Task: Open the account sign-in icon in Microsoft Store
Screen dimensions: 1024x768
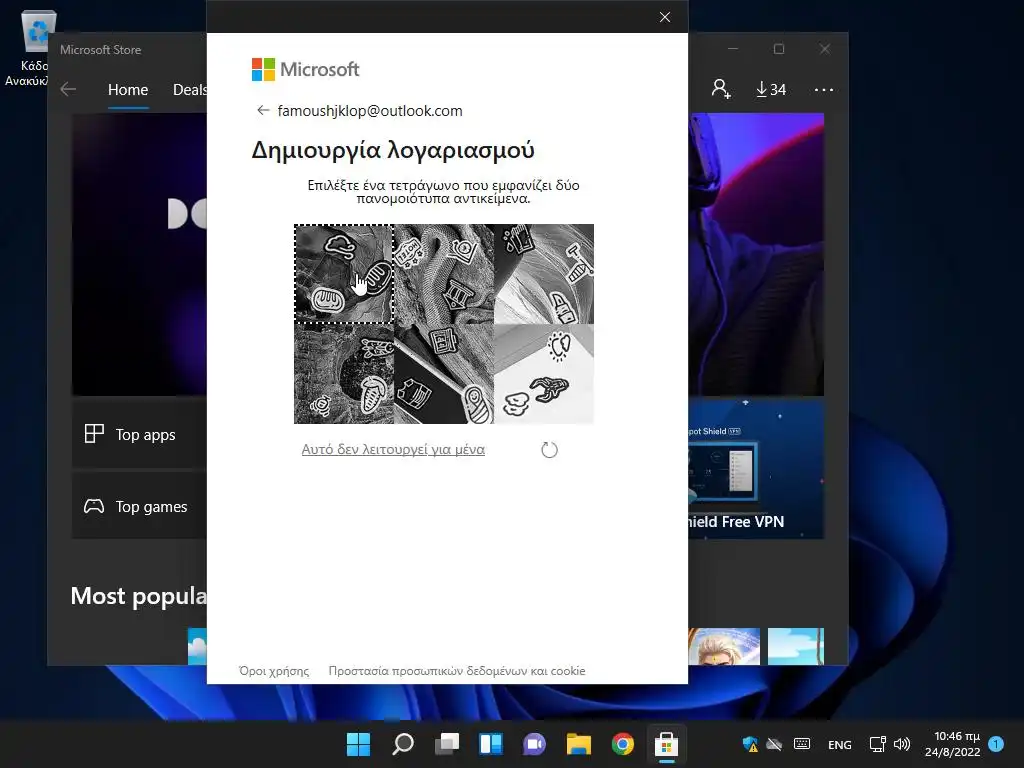Action: pyautogui.click(x=721, y=89)
